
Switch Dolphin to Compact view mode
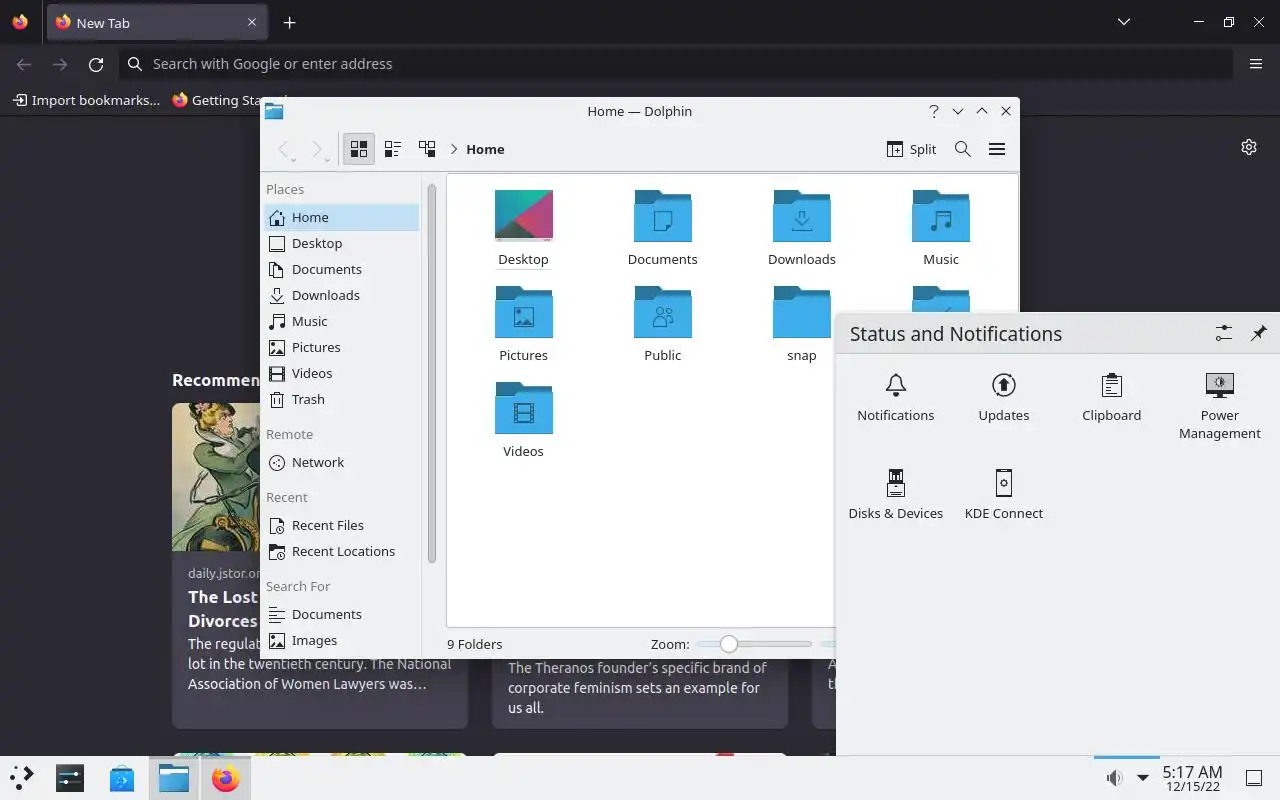(x=393, y=149)
